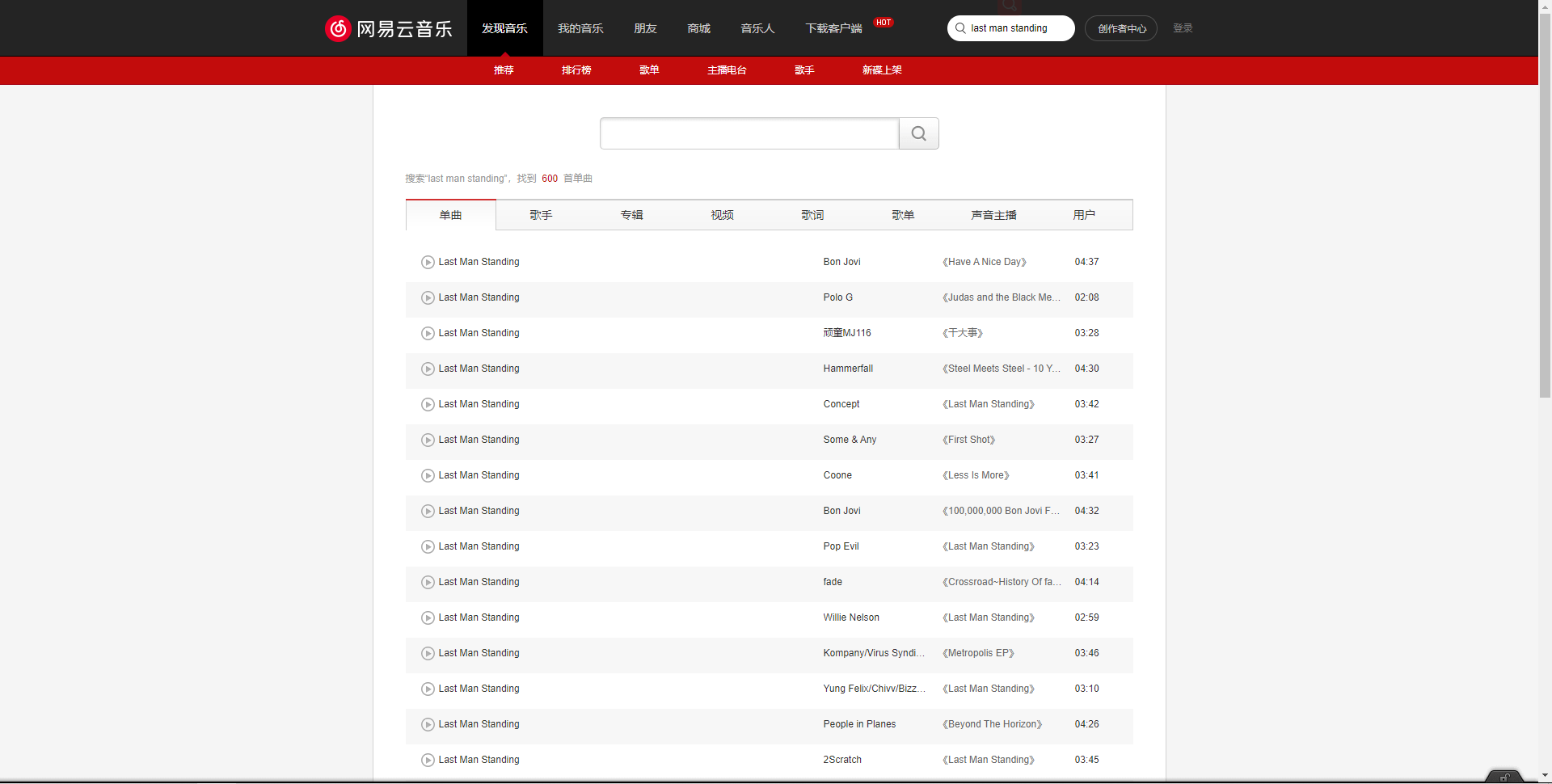The width and height of the screenshot is (1552, 784).
Task: Open artist Polo G
Action: [x=837, y=297]
